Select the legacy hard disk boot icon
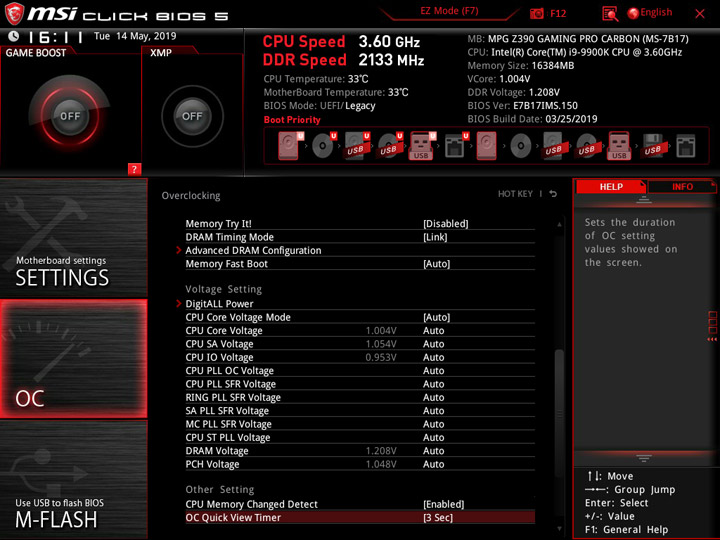Image resolution: width=720 pixels, height=540 pixels. (x=486, y=146)
